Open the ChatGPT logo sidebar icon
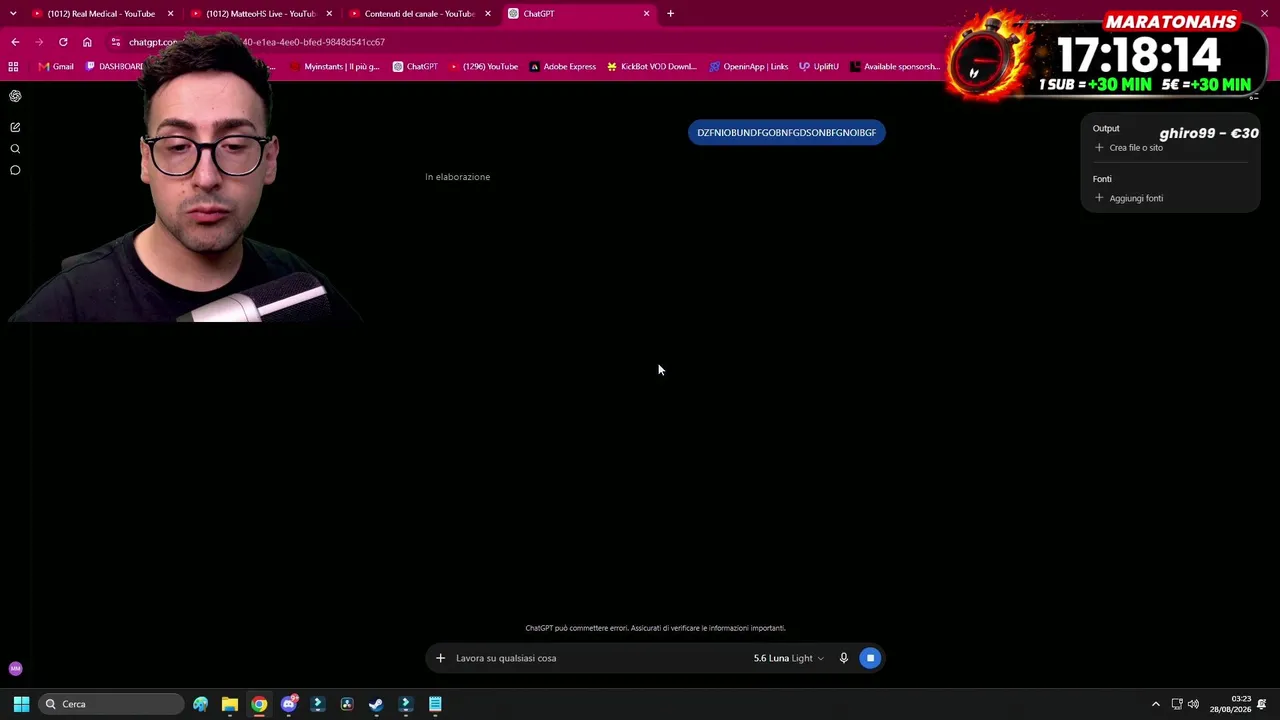 (x=15, y=96)
